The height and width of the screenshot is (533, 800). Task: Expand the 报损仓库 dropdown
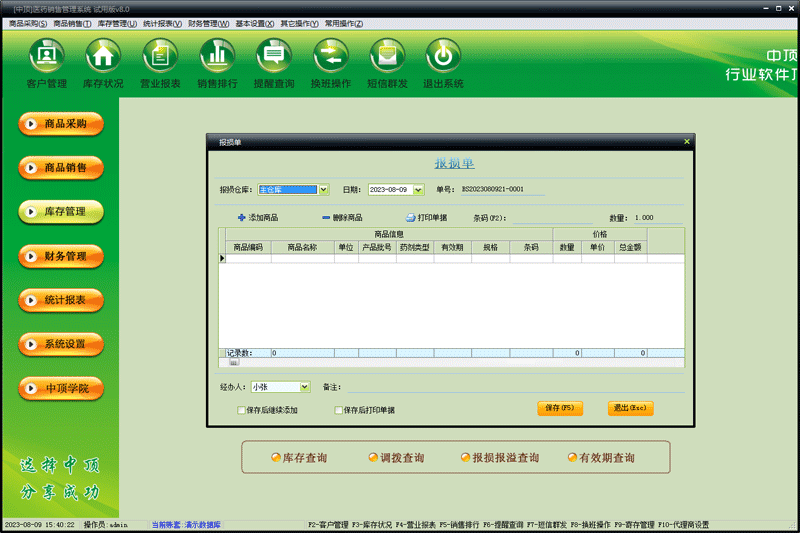pyautogui.click(x=323, y=190)
